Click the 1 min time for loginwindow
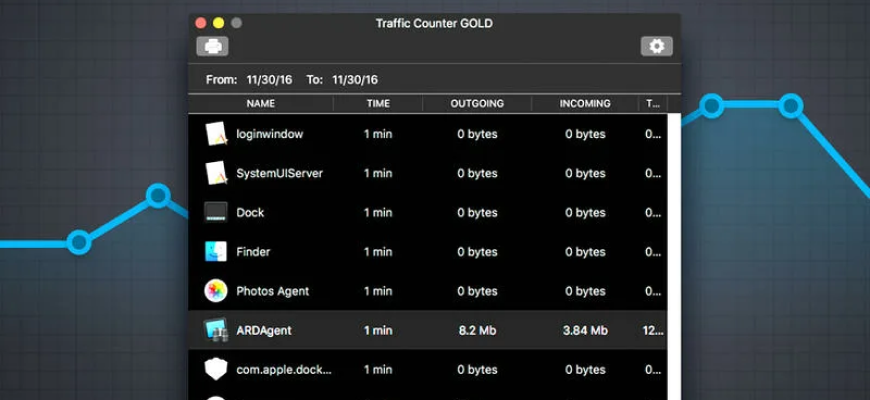870x400 pixels. tap(378, 134)
